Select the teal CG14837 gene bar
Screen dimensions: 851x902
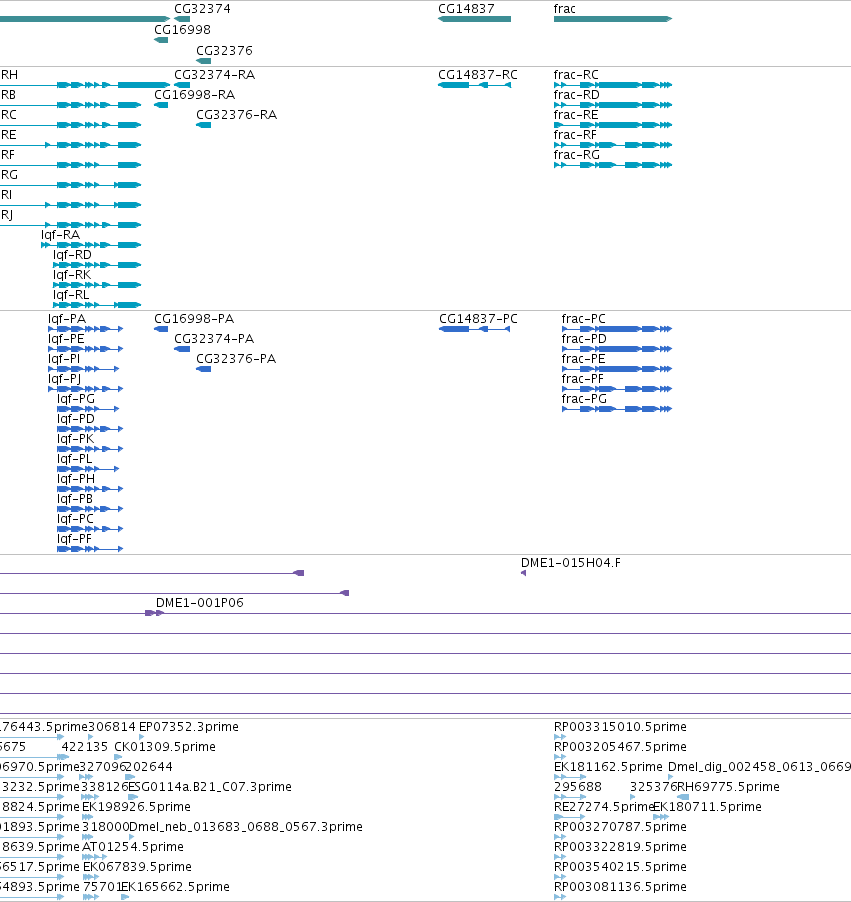pyautogui.click(x=474, y=19)
